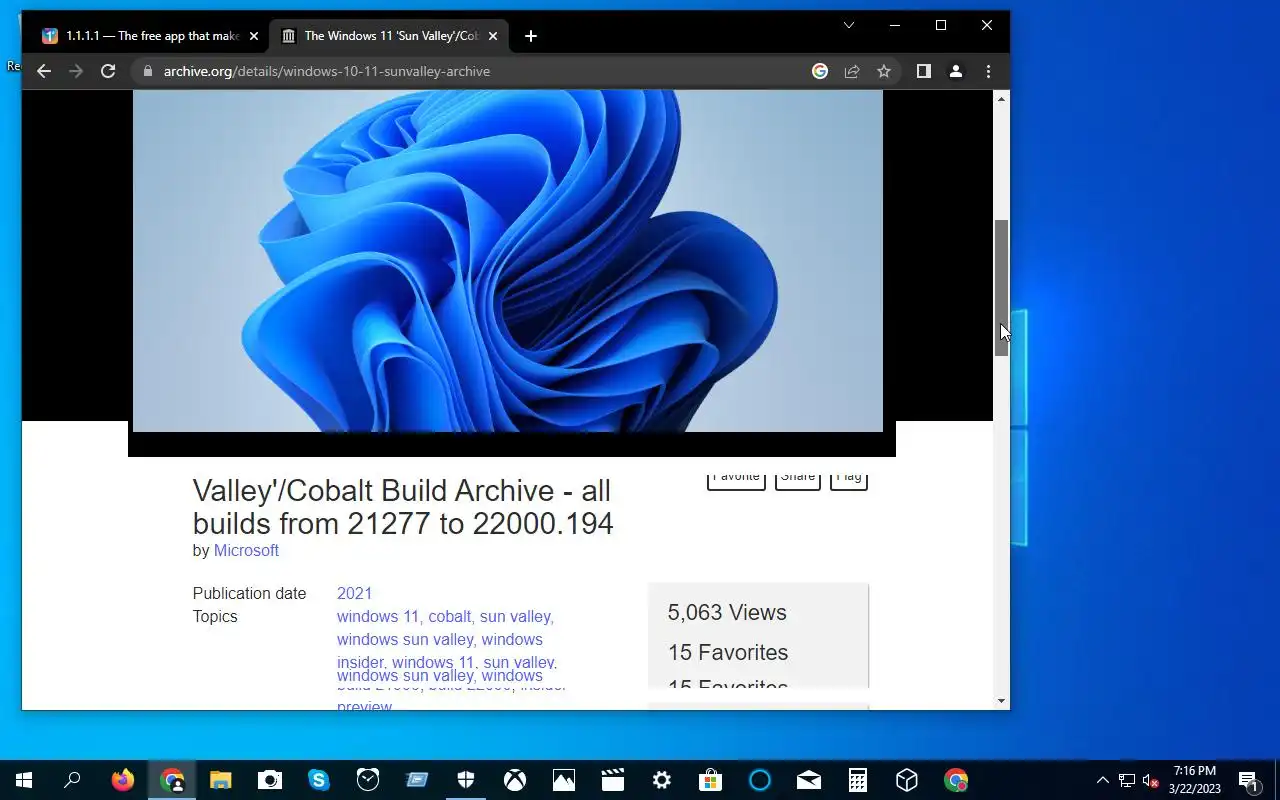
Task: Go back to the previous page
Action: click(43, 71)
